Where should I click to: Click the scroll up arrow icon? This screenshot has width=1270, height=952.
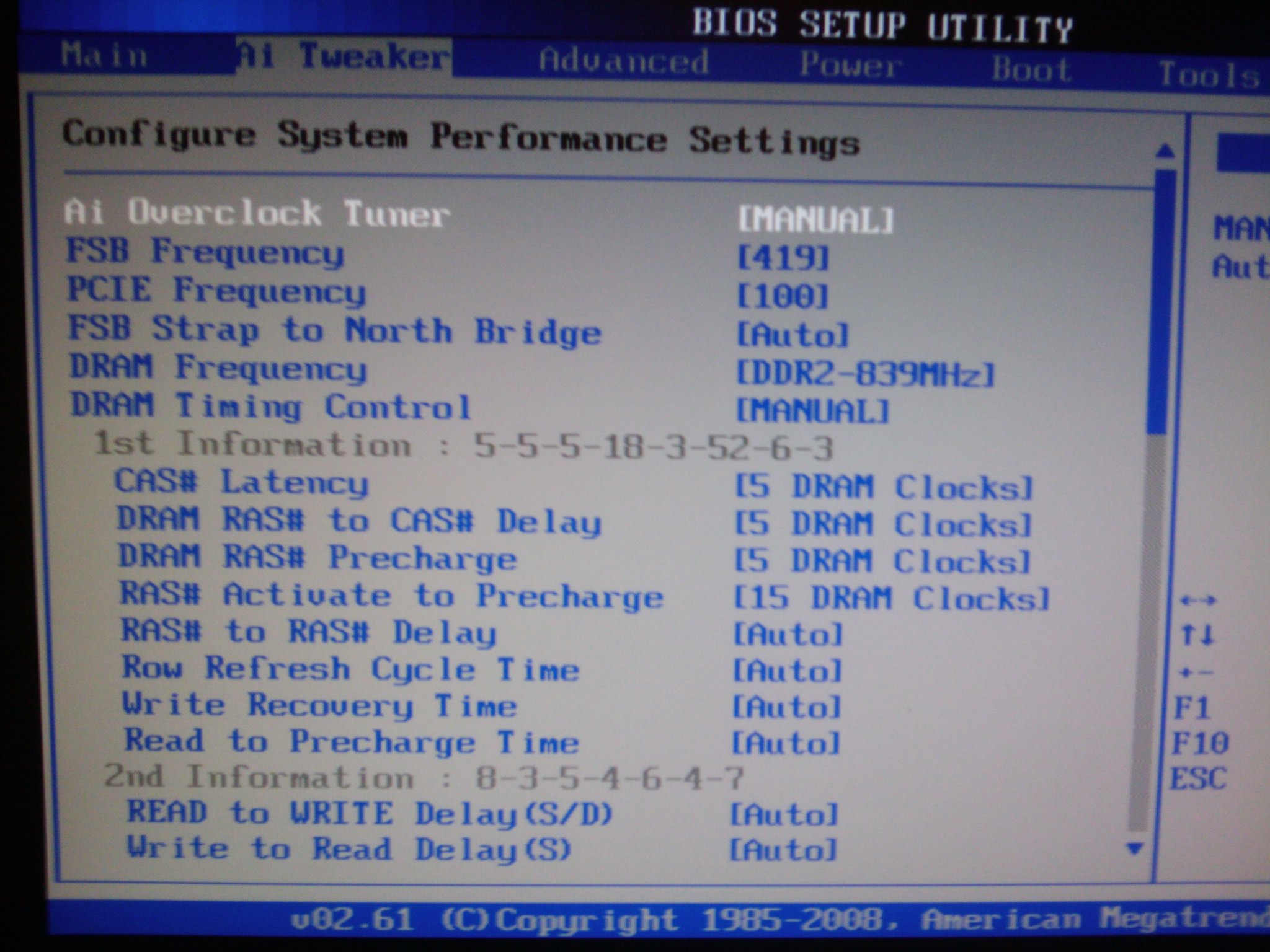[1165, 151]
